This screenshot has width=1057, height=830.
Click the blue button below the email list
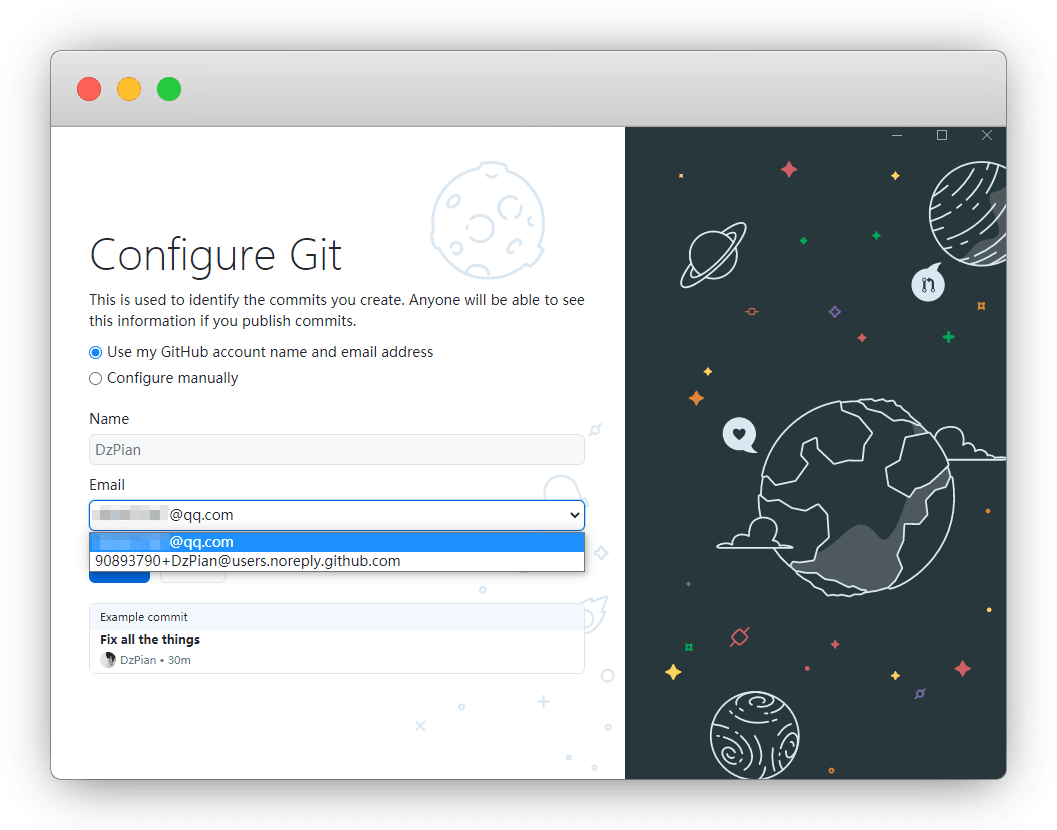(x=119, y=576)
